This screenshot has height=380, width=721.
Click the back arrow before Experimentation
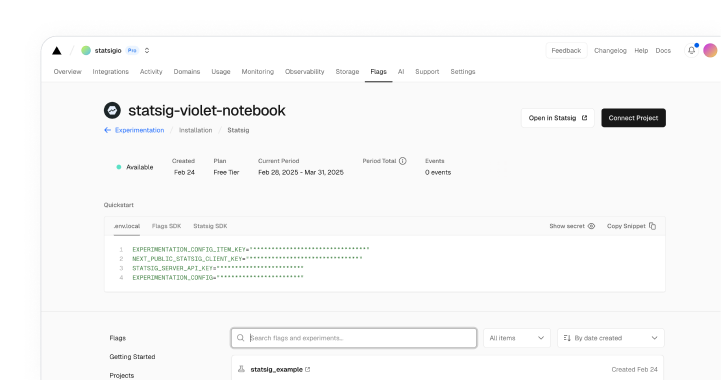click(107, 130)
